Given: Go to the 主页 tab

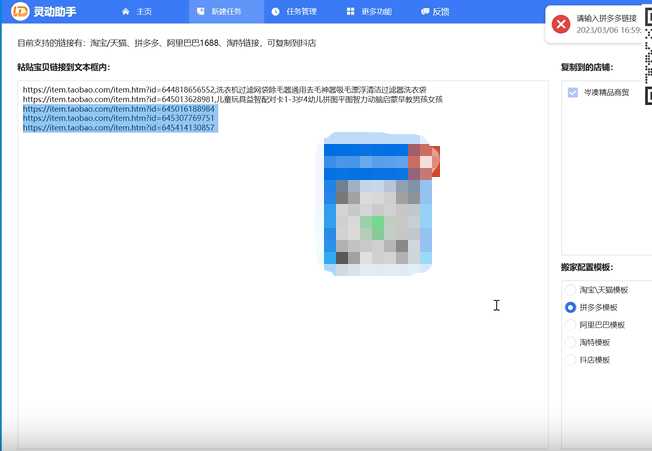Looking at the screenshot, I should 143,12.
